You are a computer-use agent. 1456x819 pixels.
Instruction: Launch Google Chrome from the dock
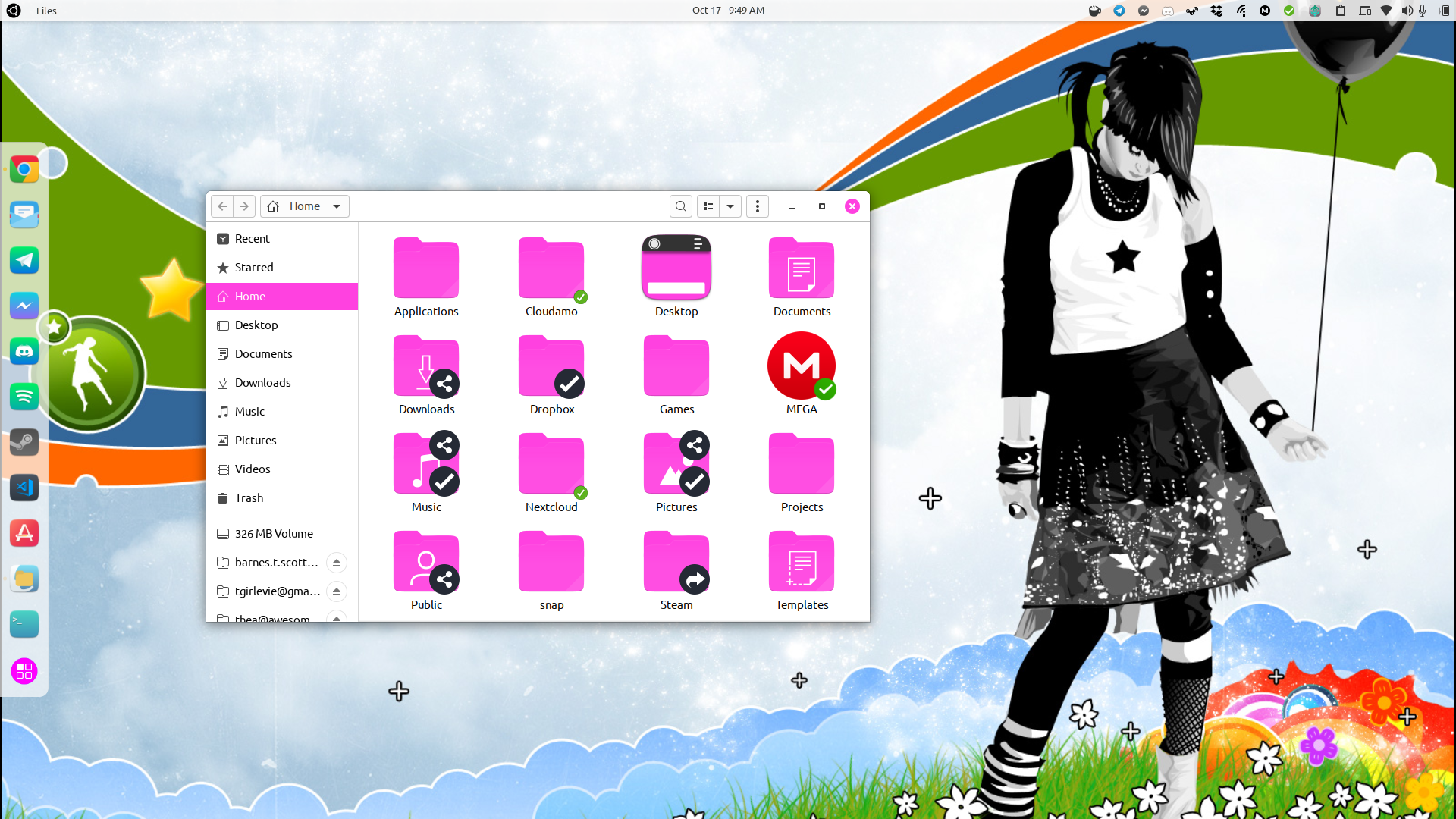tap(24, 169)
